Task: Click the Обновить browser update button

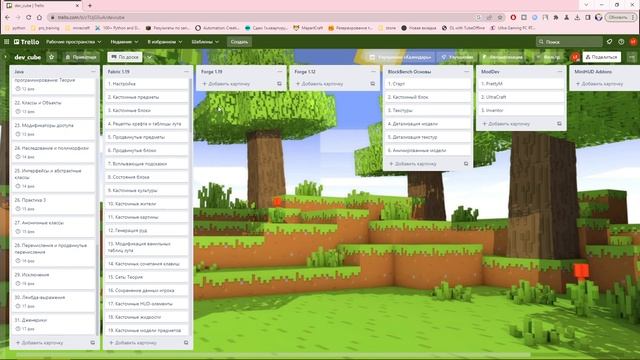Action: 620,17
